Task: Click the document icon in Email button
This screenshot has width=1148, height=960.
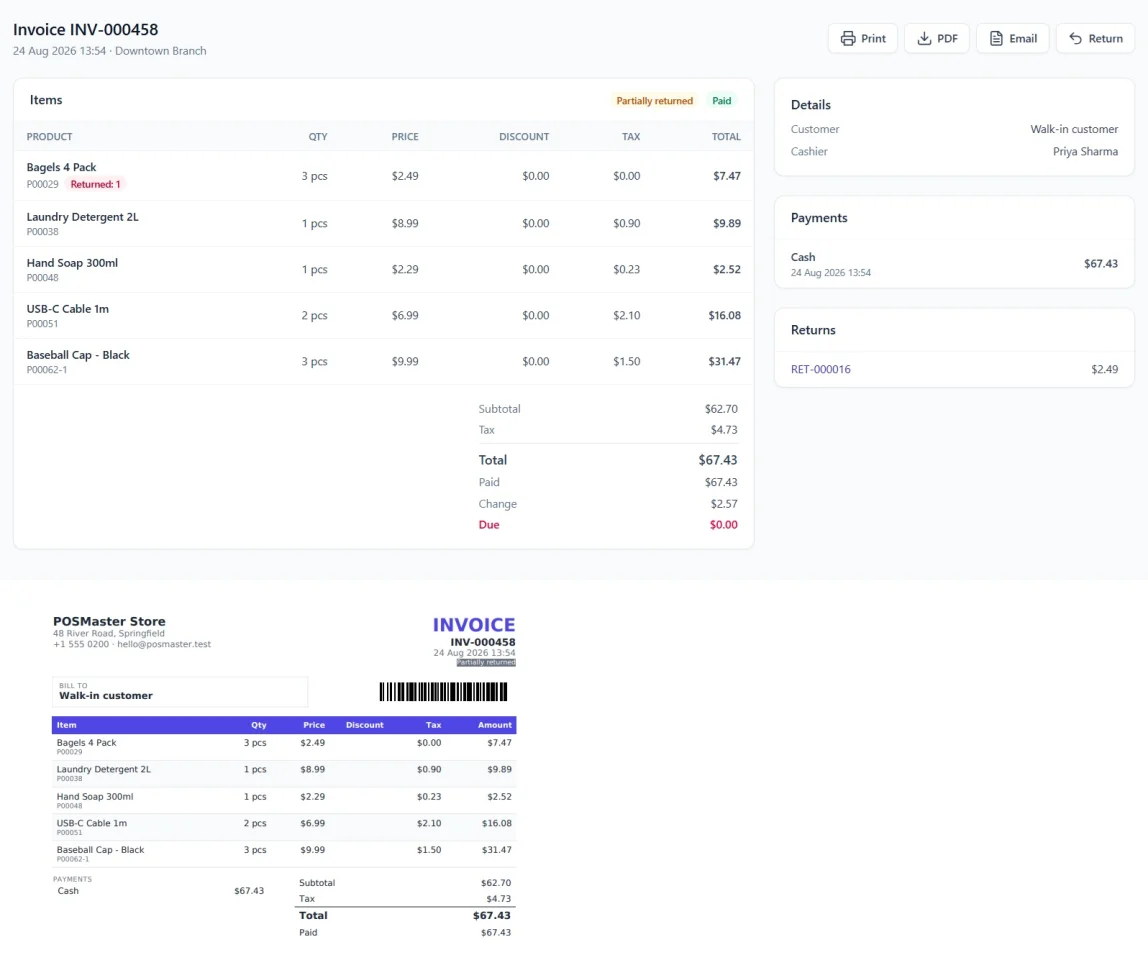Action: (x=996, y=39)
